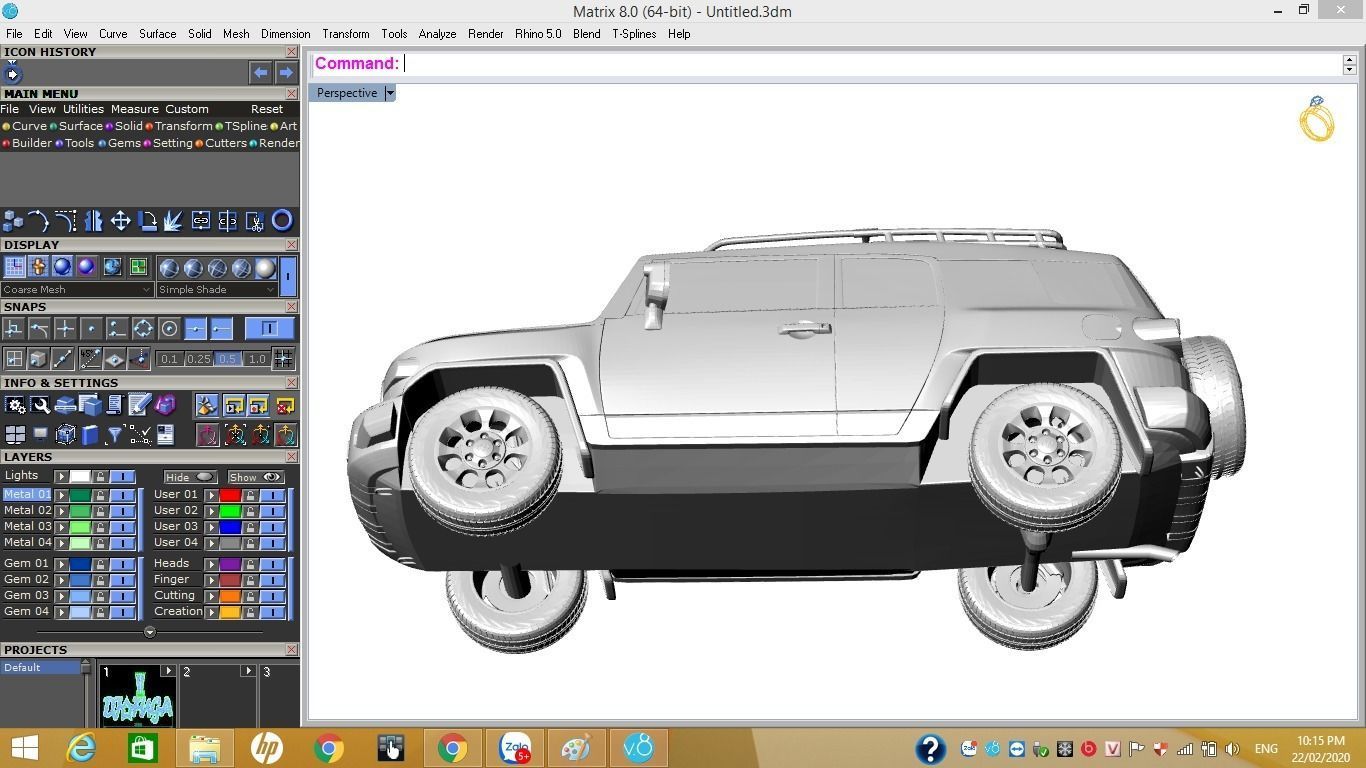Toggle on/off switch for Heads layer
Viewport: 1366px width, 768px height.
click(x=272, y=564)
